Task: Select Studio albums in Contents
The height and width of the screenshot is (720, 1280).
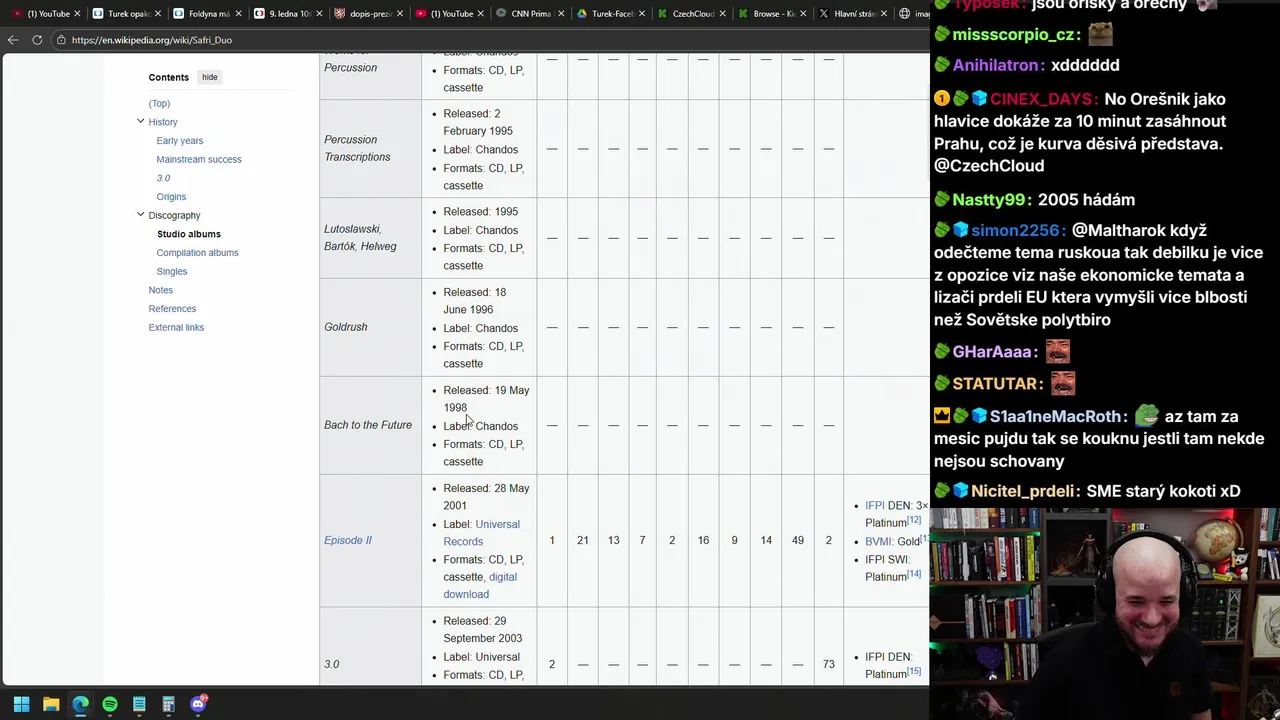Action: coord(189,234)
